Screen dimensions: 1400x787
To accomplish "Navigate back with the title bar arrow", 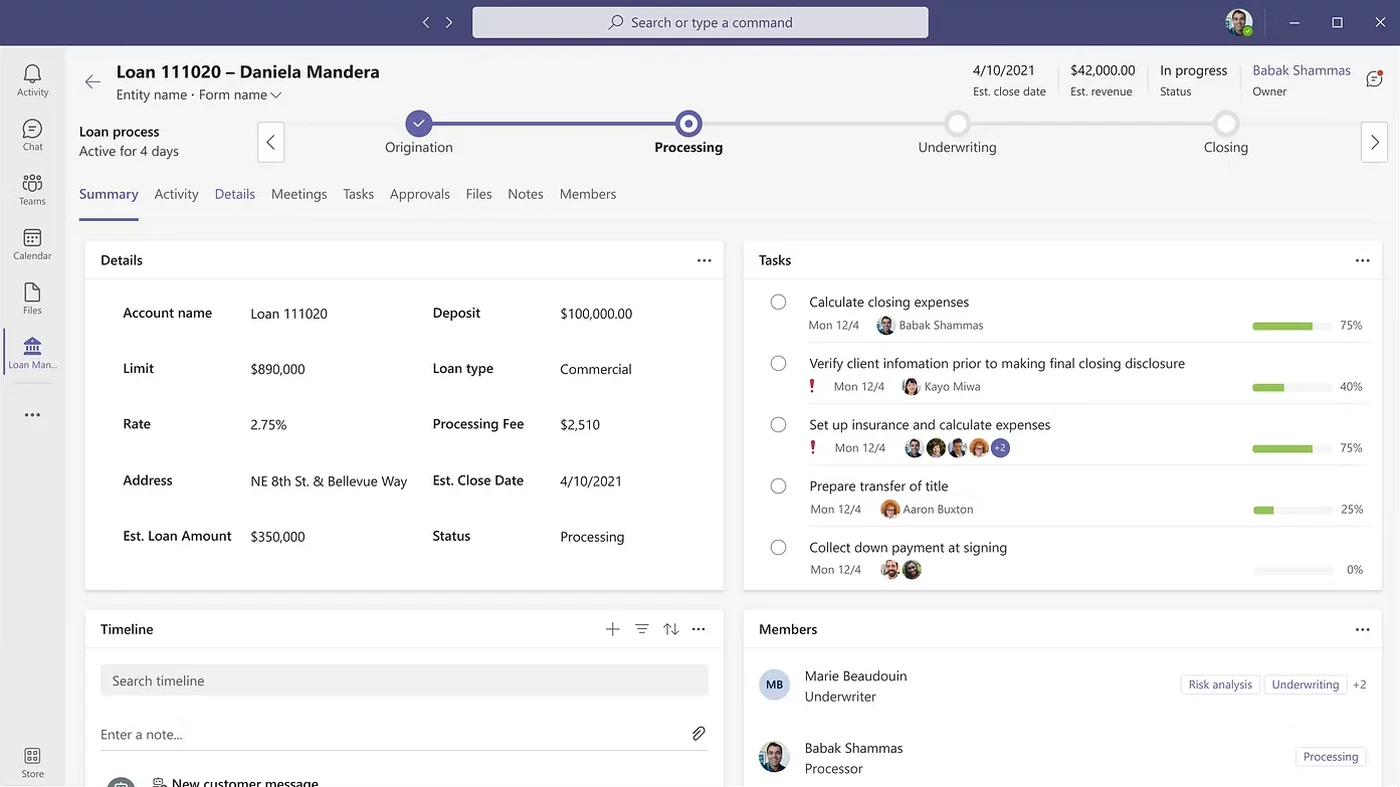I will (x=426, y=22).
